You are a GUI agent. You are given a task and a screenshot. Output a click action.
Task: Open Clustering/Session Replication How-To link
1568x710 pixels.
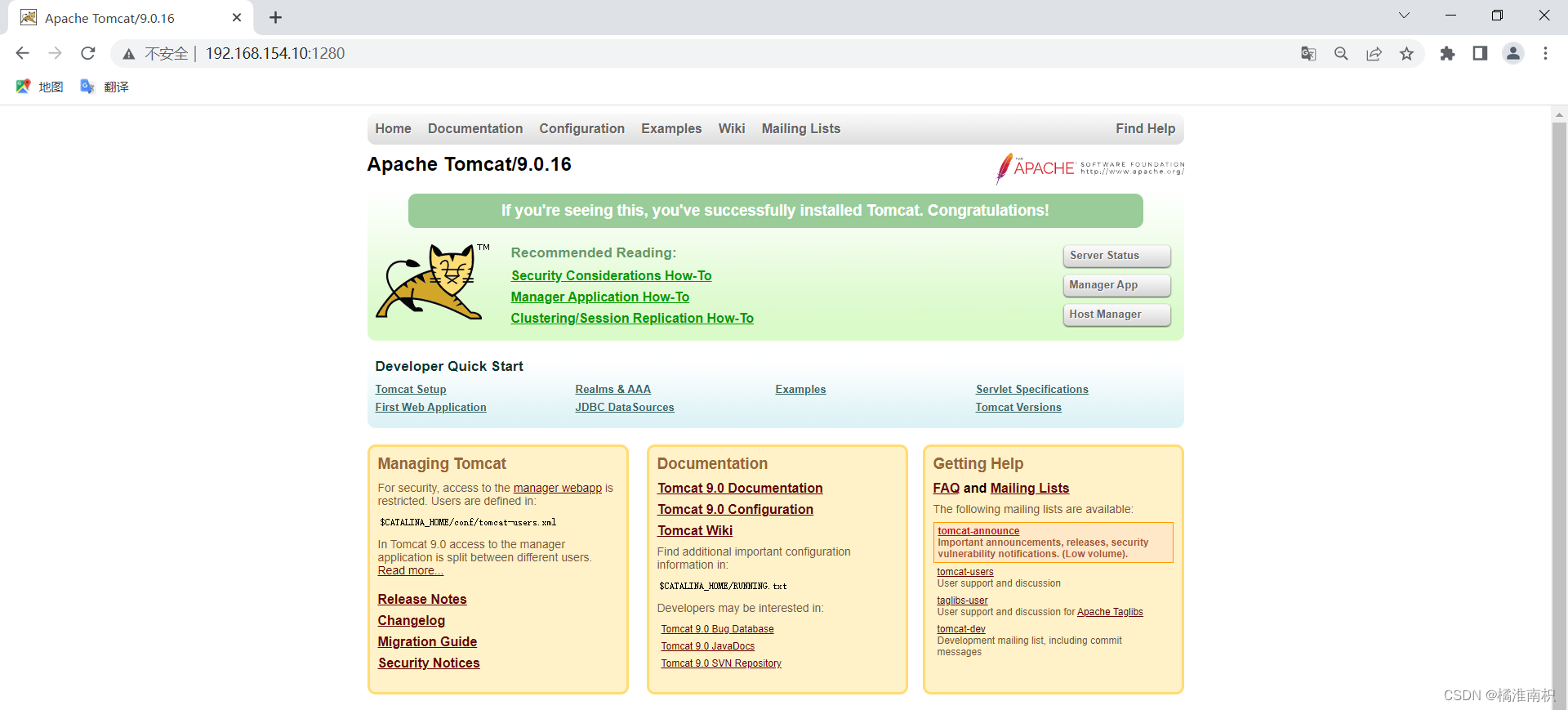632,318
